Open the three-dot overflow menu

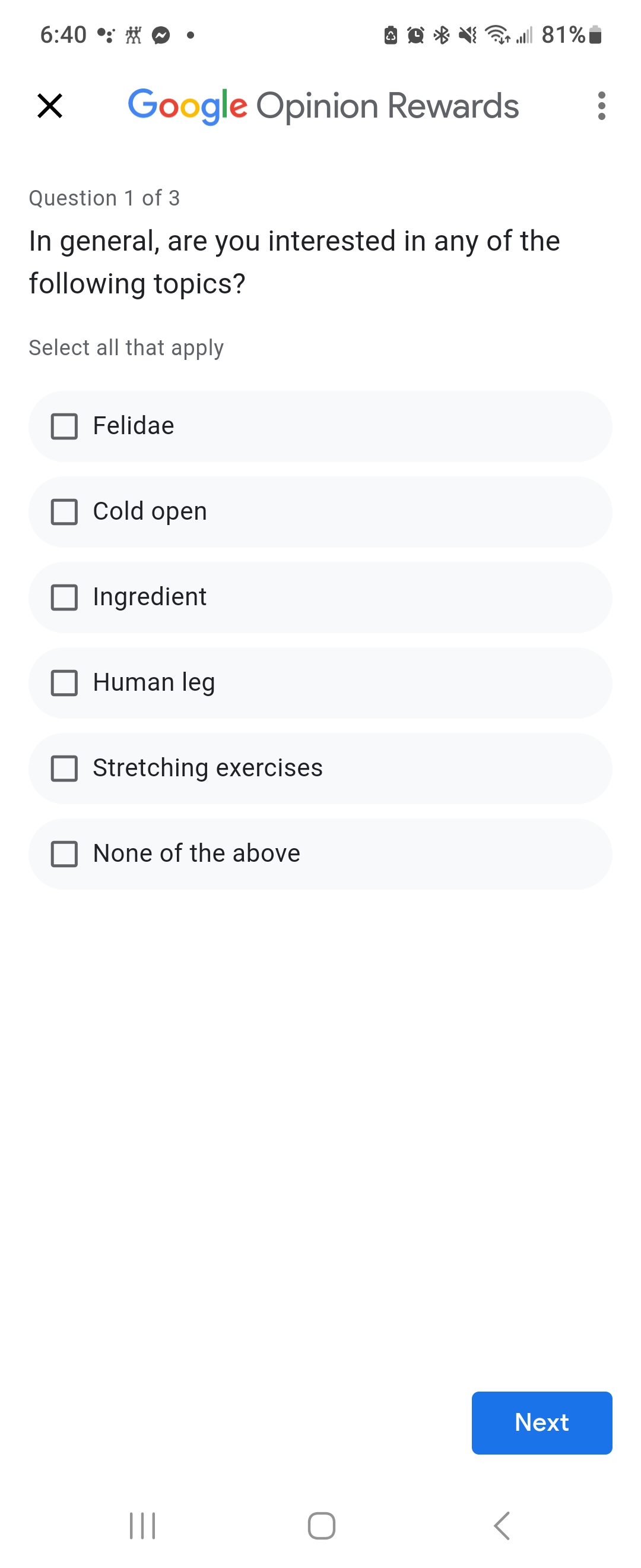pos(601,106)
